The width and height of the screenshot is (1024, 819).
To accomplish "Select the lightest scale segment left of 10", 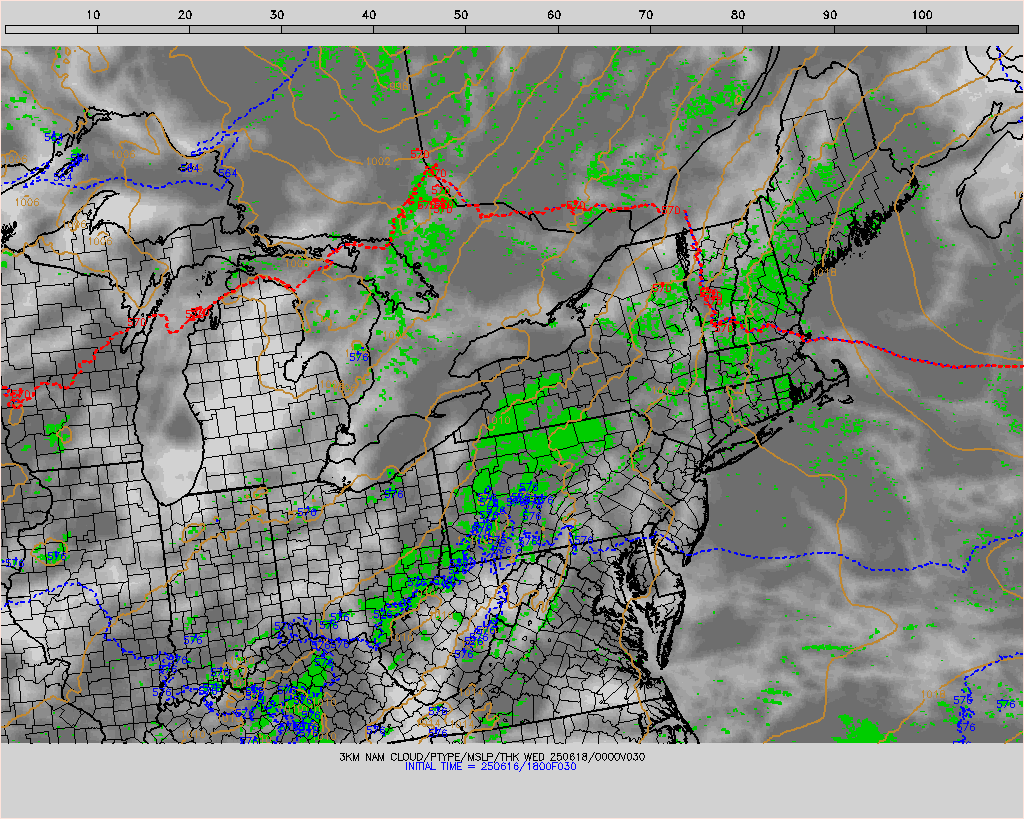I will pyautogui.click(x=51, y=29).
